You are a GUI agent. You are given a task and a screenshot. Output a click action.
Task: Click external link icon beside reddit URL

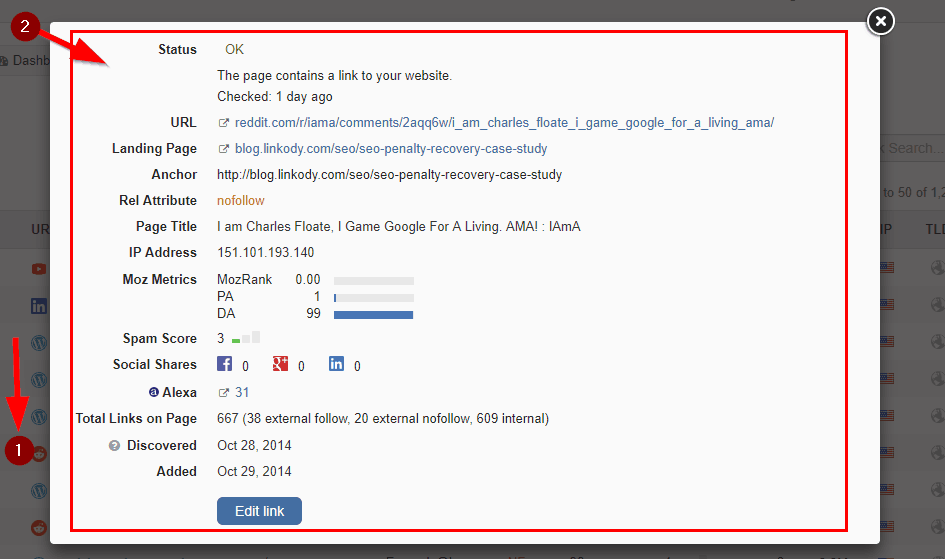[224, 123]
